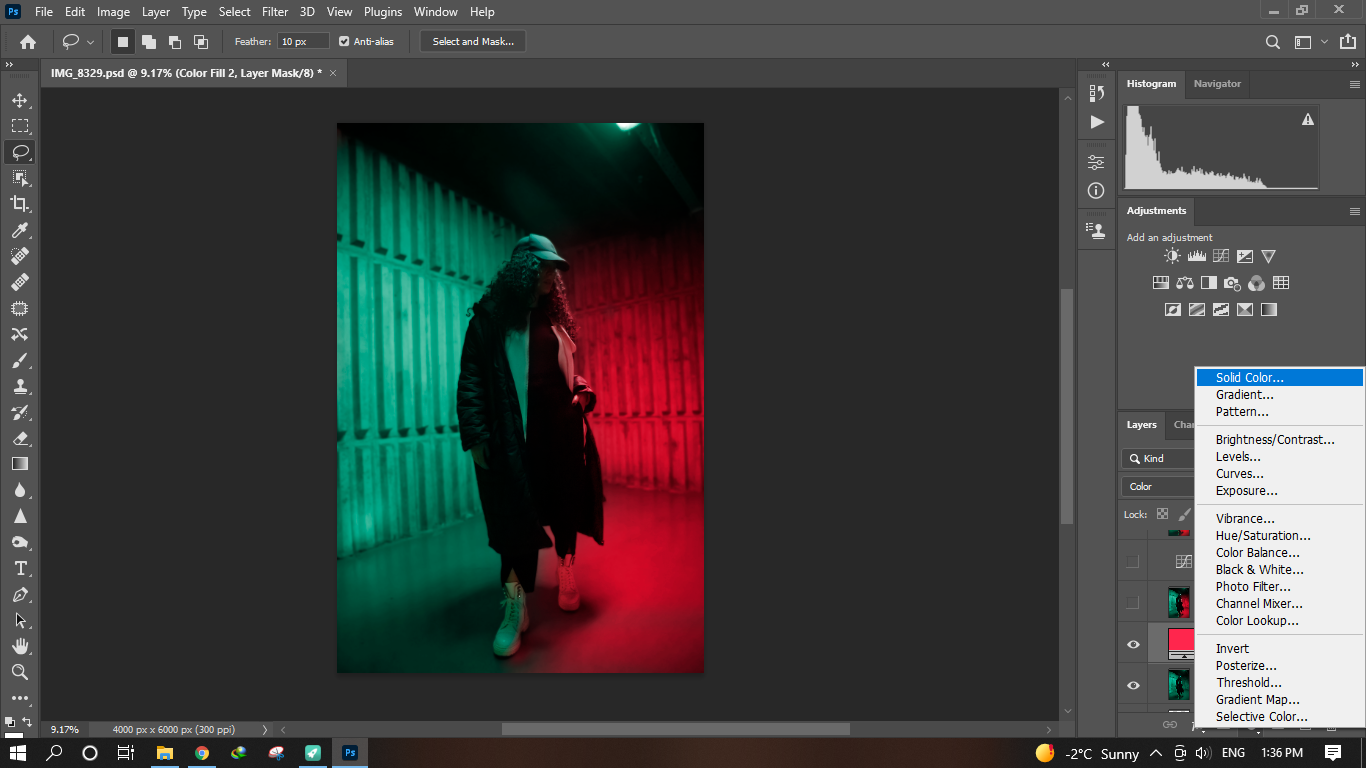Hide the red Color Fill layer
The width and height of the screenshot is (1366, 768).
coord(1133,645)
